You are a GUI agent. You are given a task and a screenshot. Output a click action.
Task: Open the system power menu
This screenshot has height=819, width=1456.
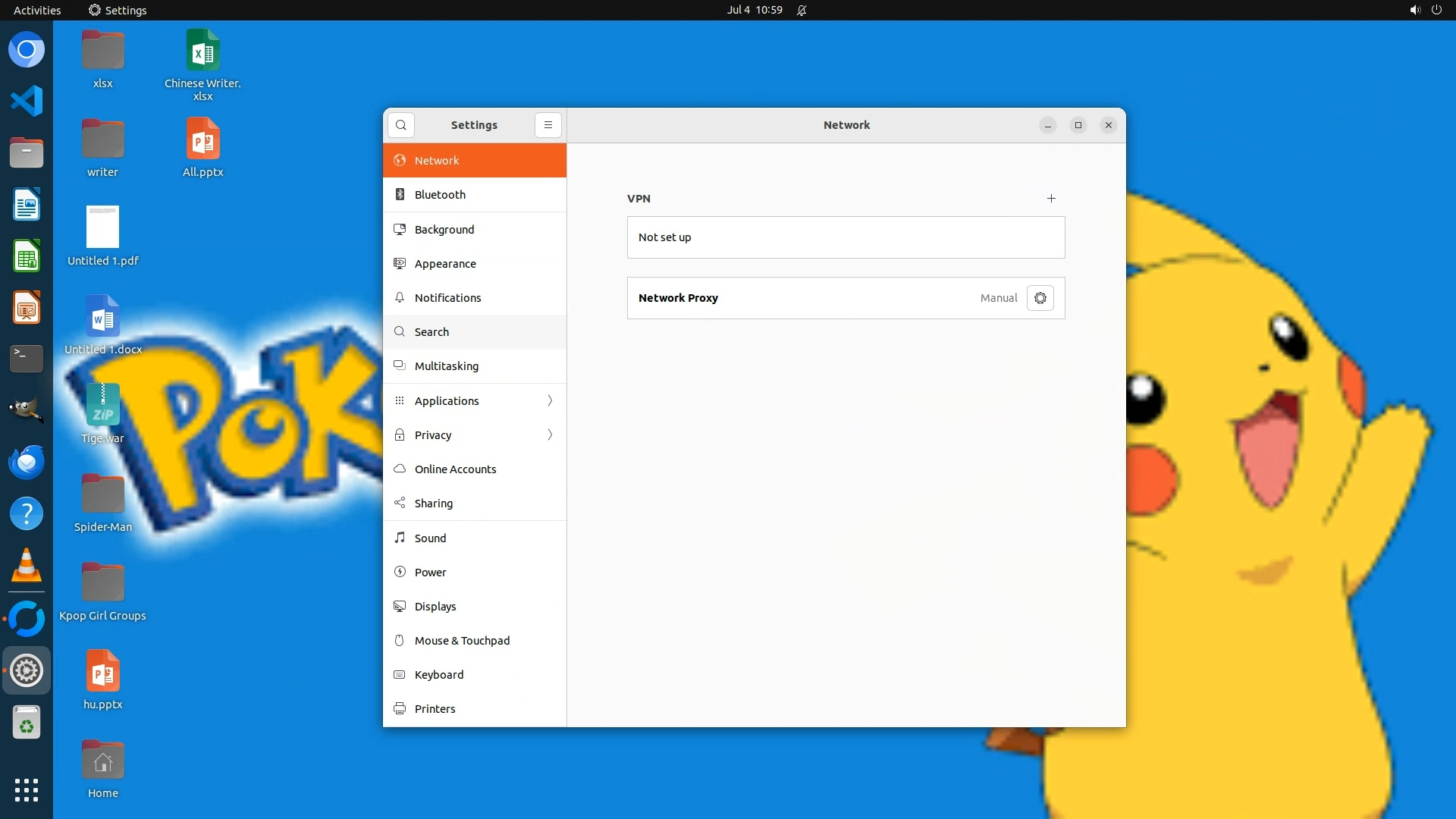click(1436, 10)
